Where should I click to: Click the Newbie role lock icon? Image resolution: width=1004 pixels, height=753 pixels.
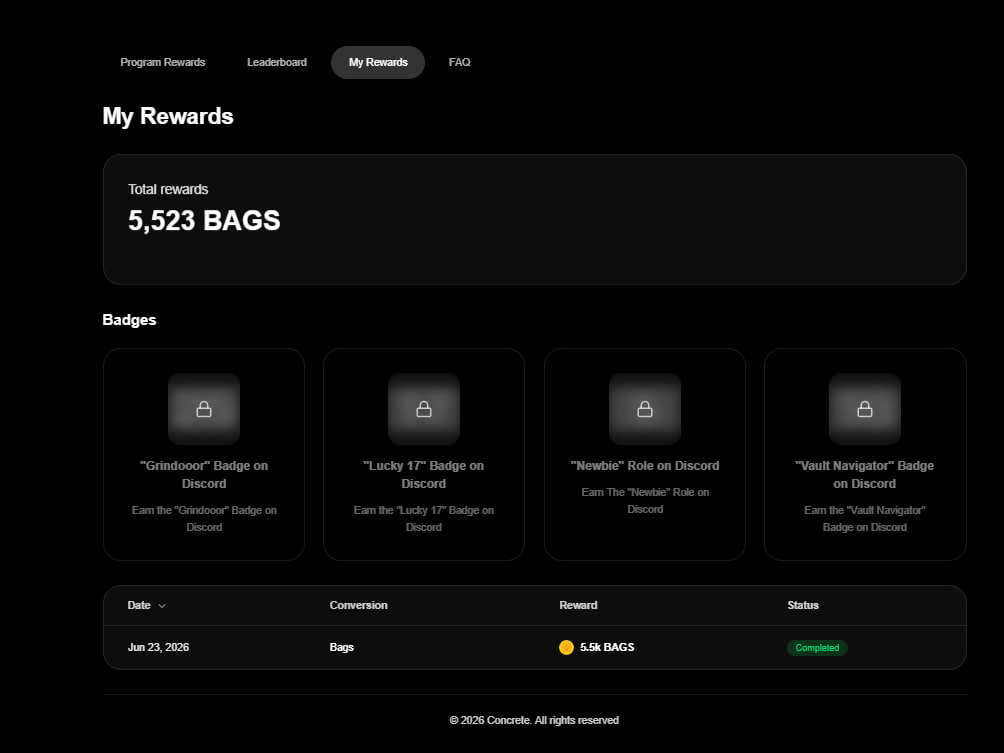point(645,409)
